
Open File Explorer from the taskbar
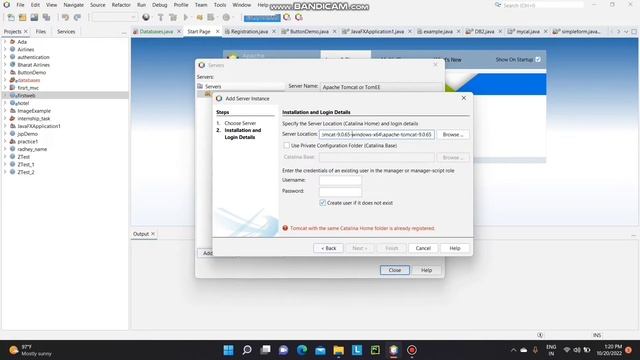(338, 350)
